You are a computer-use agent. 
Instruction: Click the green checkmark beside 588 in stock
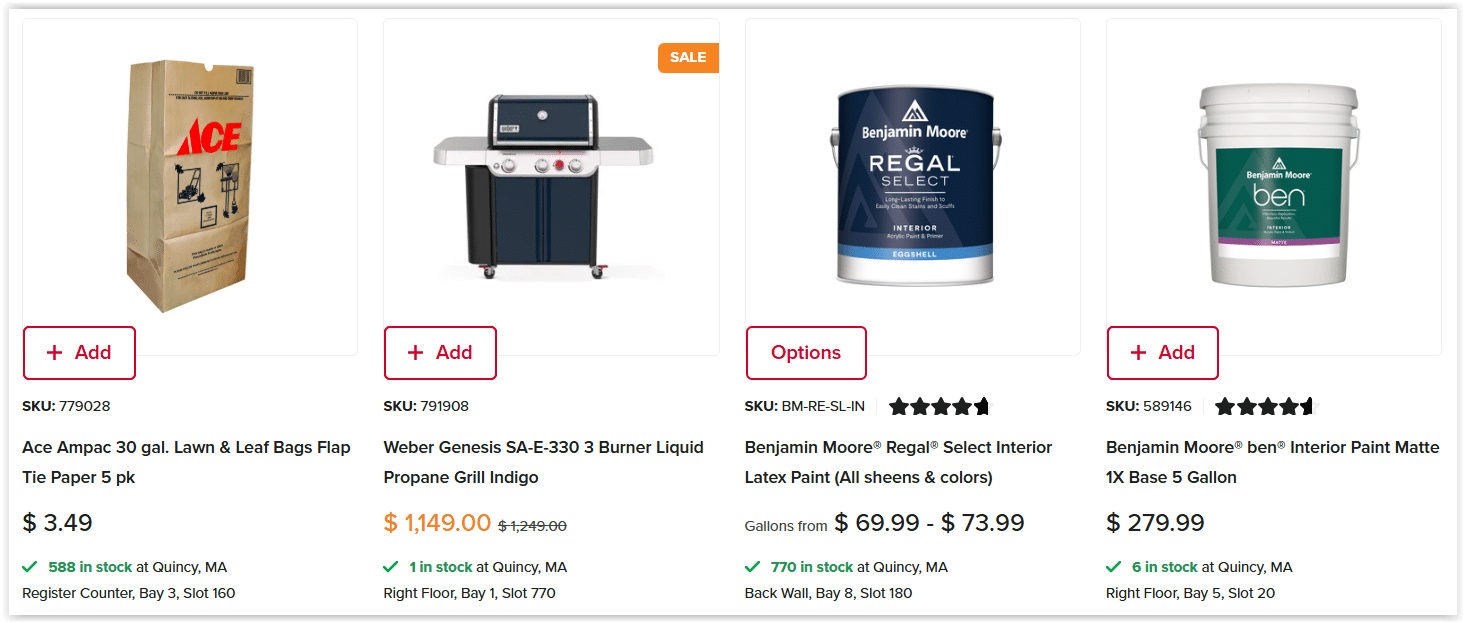30,566
